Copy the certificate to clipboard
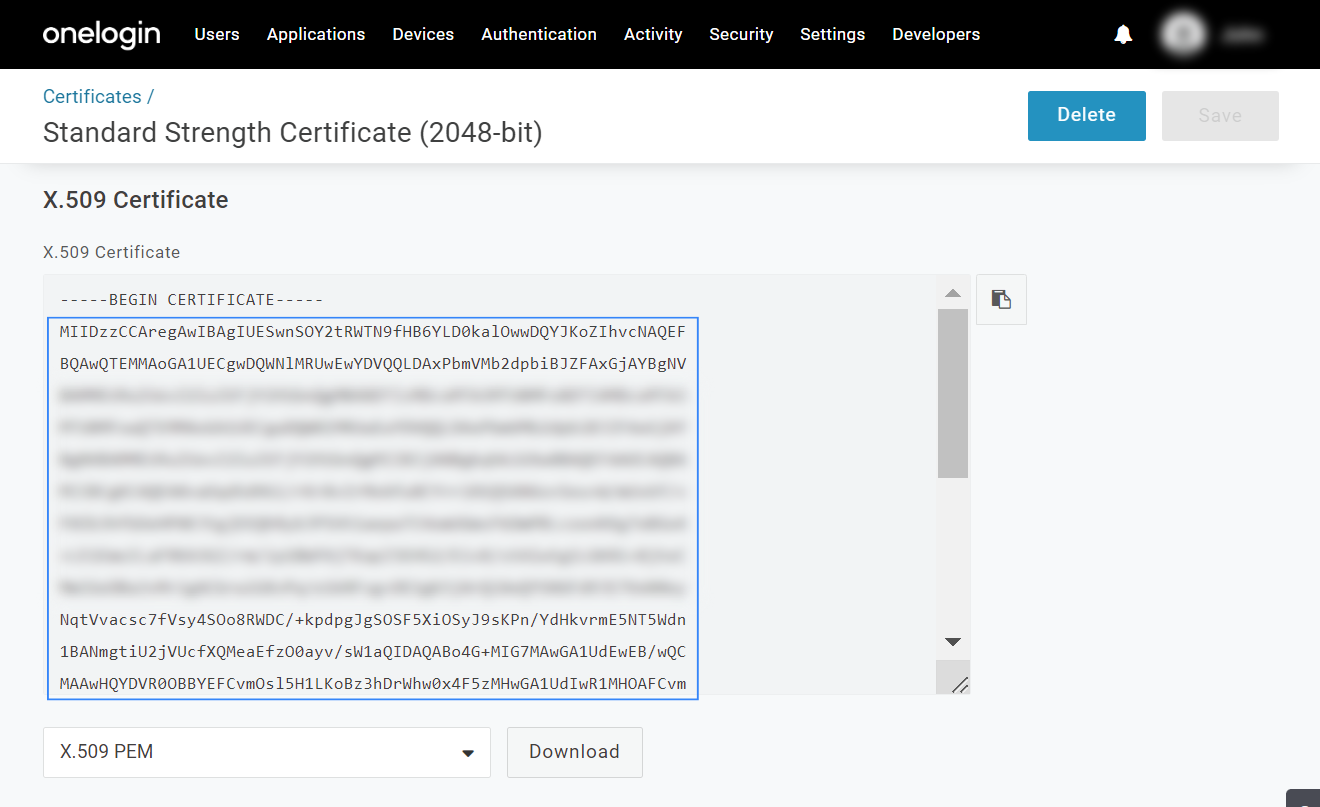The width and height of the screenshot is (1320, 807). coord(1001,299)
